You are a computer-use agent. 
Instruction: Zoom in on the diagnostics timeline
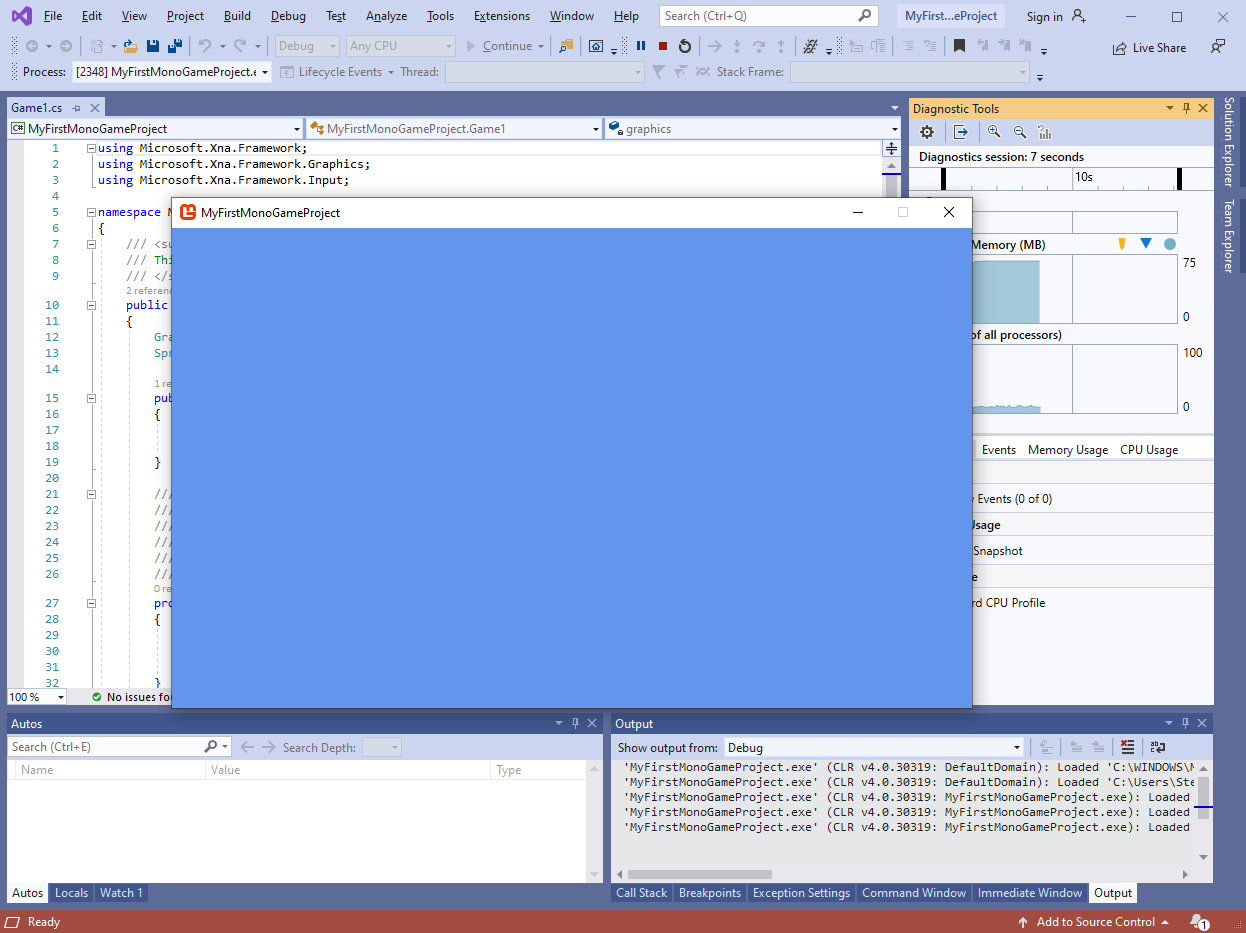pos(994,132)
